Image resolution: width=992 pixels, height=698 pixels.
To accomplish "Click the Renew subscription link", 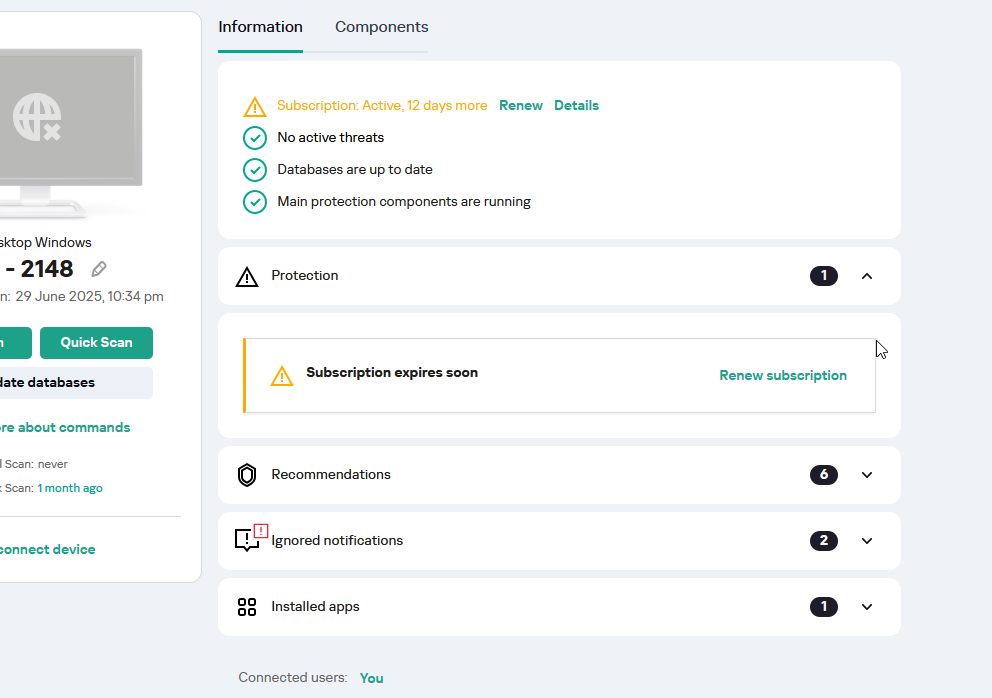I will click(783, 375).
